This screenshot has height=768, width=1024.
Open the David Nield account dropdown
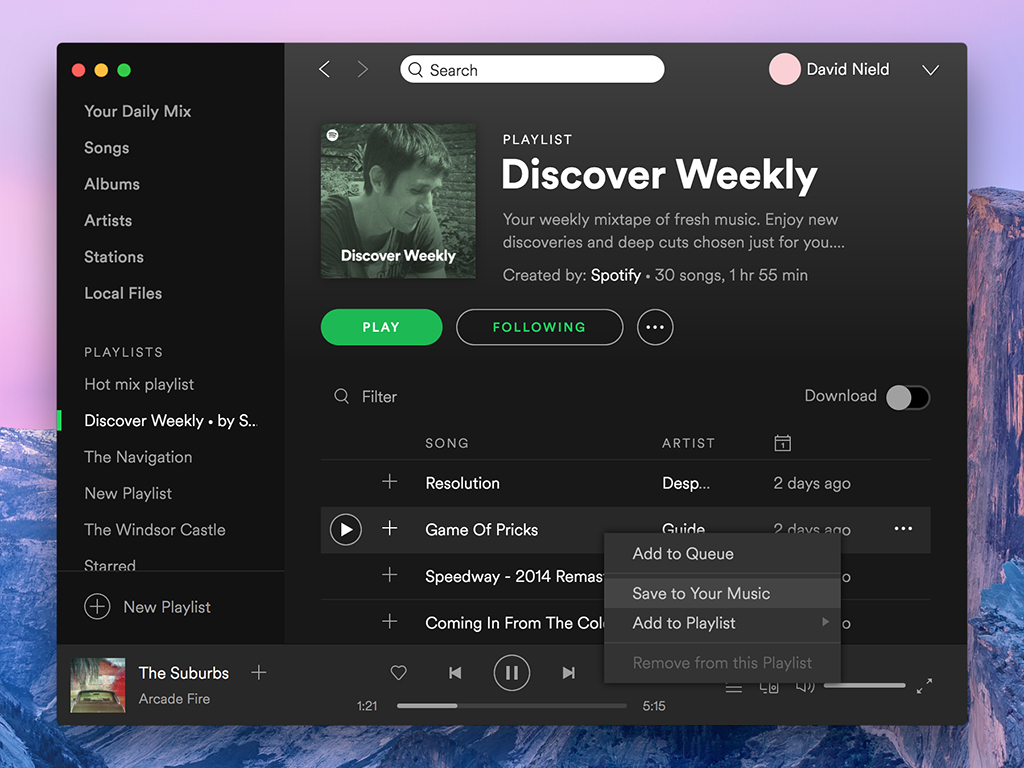(930, 70)
